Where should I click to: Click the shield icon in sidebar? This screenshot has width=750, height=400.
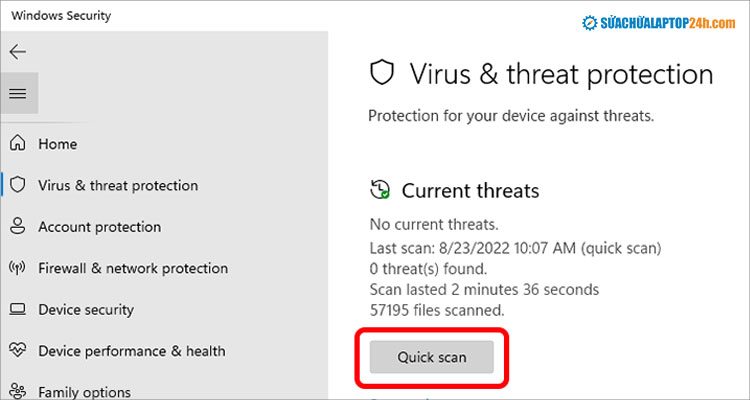pyautogui.click(x=18, y=185)
